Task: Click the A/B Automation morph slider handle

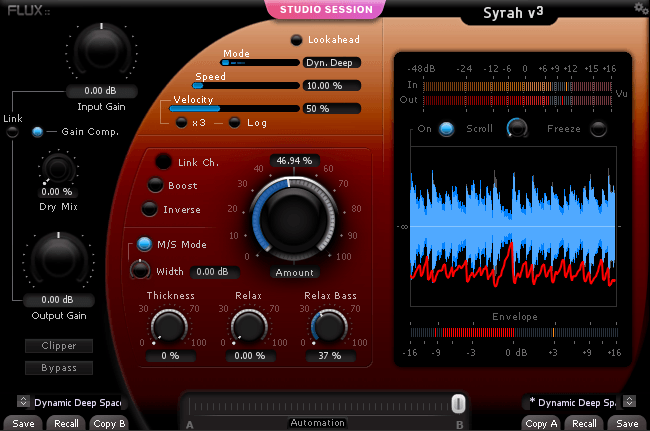Action: 458,404
